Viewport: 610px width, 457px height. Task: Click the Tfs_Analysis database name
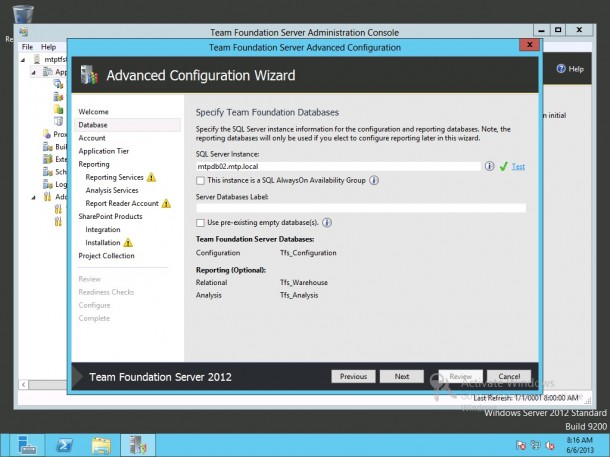click(x=299, y=295)
